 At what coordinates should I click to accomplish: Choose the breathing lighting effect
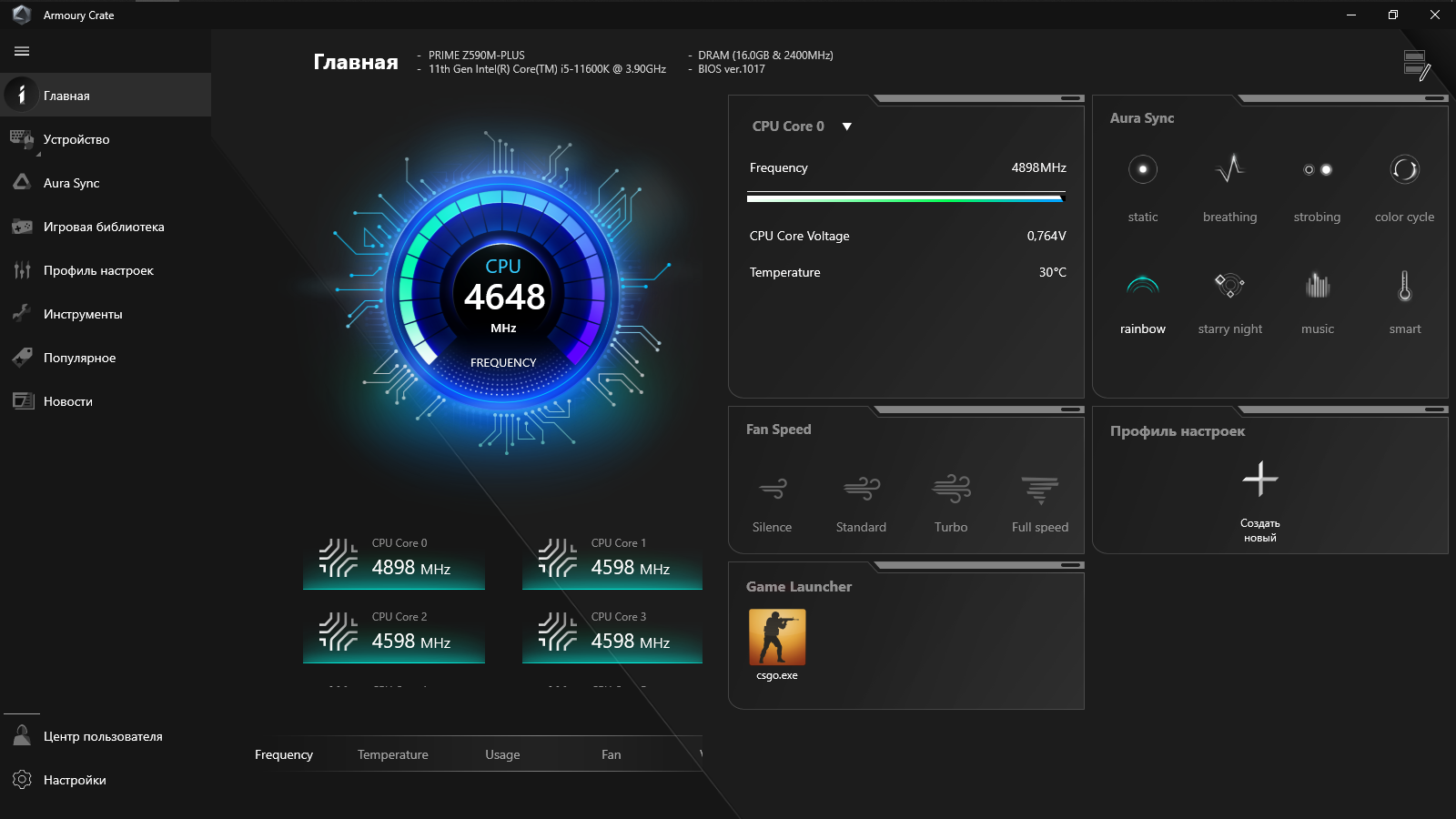click(x=1229, y=170)
